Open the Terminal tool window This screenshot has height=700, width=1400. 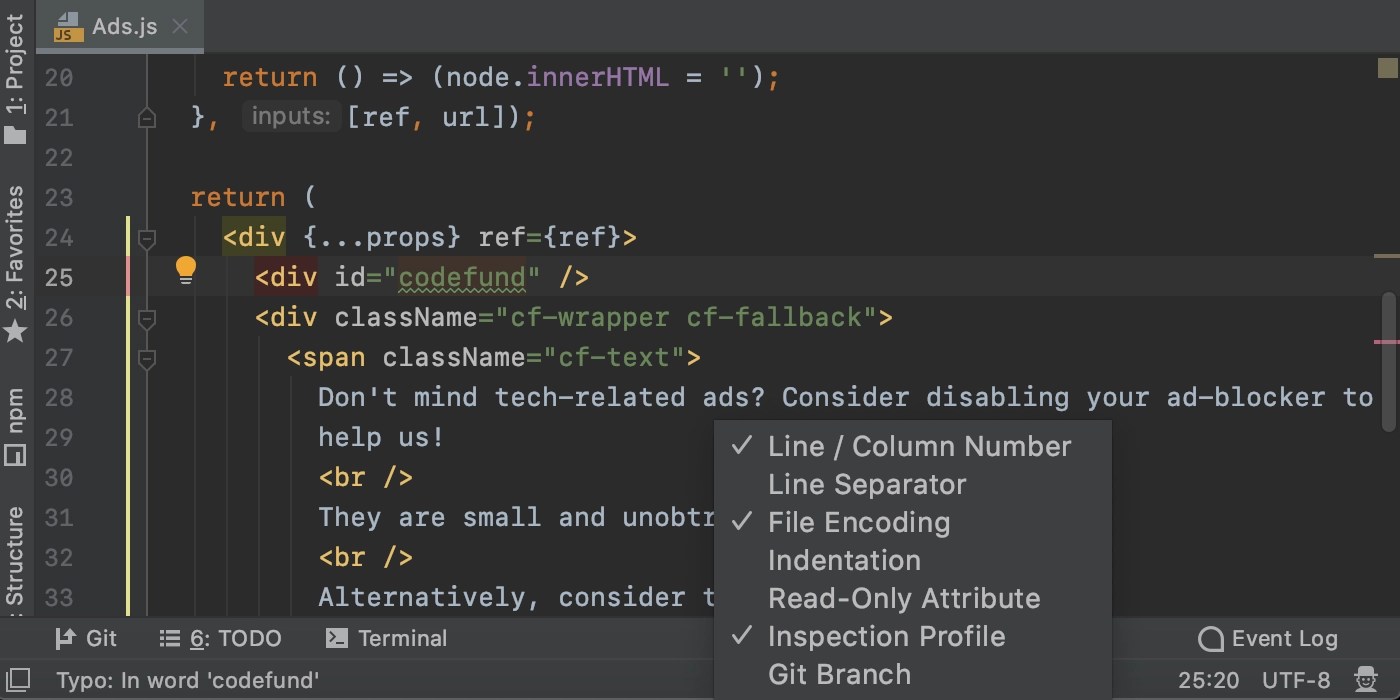pyautogui.click(x=399, y=638)
